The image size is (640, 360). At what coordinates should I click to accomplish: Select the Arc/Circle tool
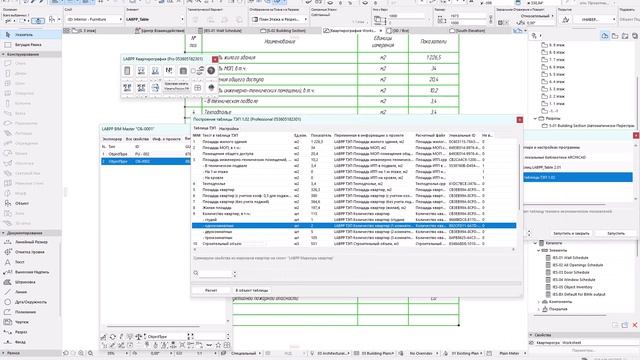(x=31, y=302)
